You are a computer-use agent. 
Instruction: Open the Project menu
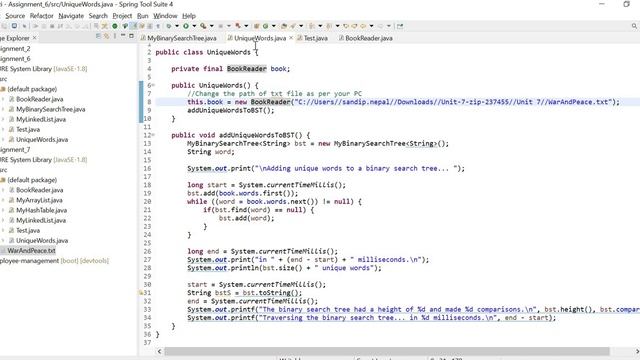tap(122, 16)
